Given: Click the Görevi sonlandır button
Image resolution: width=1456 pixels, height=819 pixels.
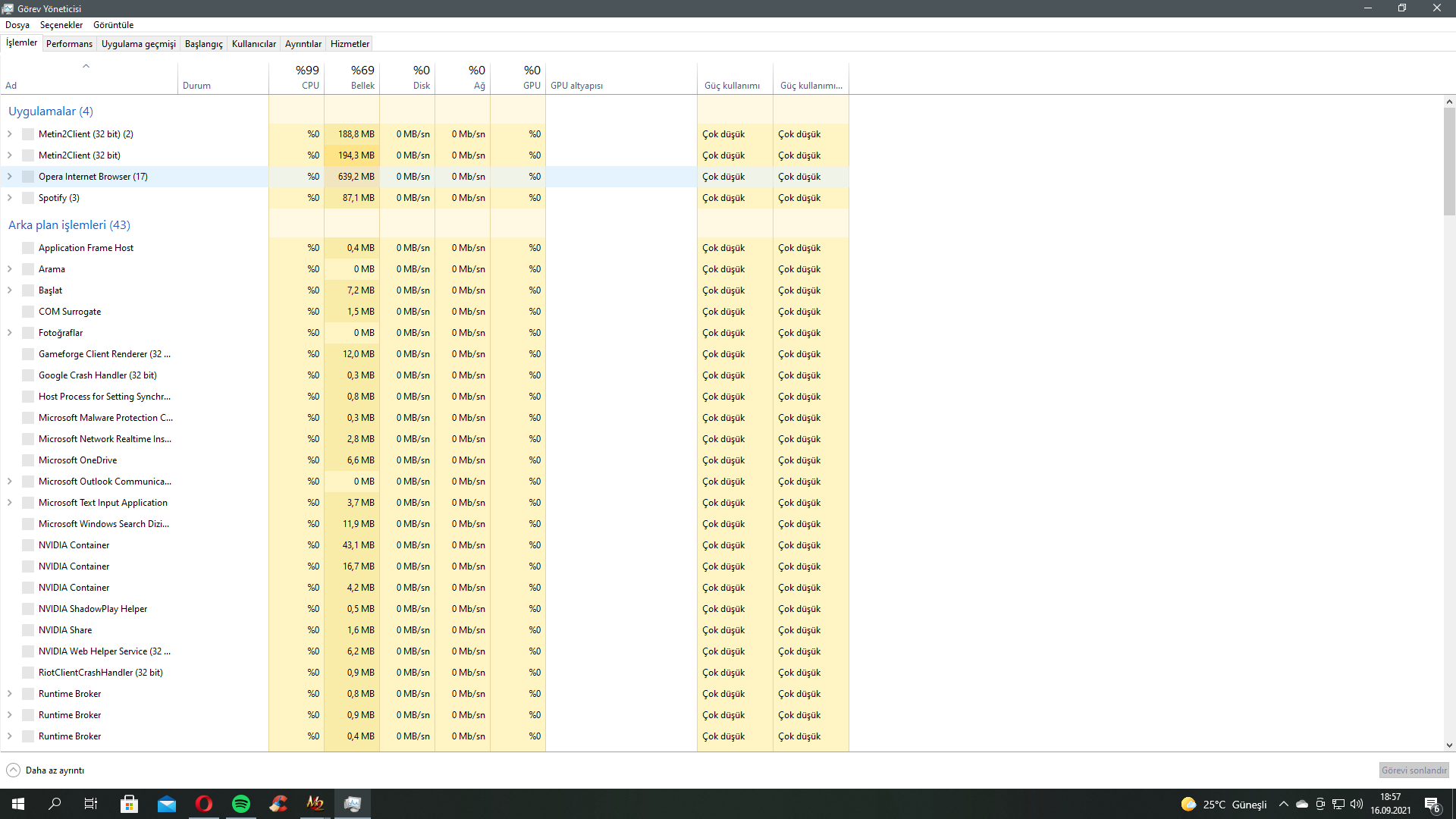Looking at the screenshot, I should click(x=1414, y=770).
